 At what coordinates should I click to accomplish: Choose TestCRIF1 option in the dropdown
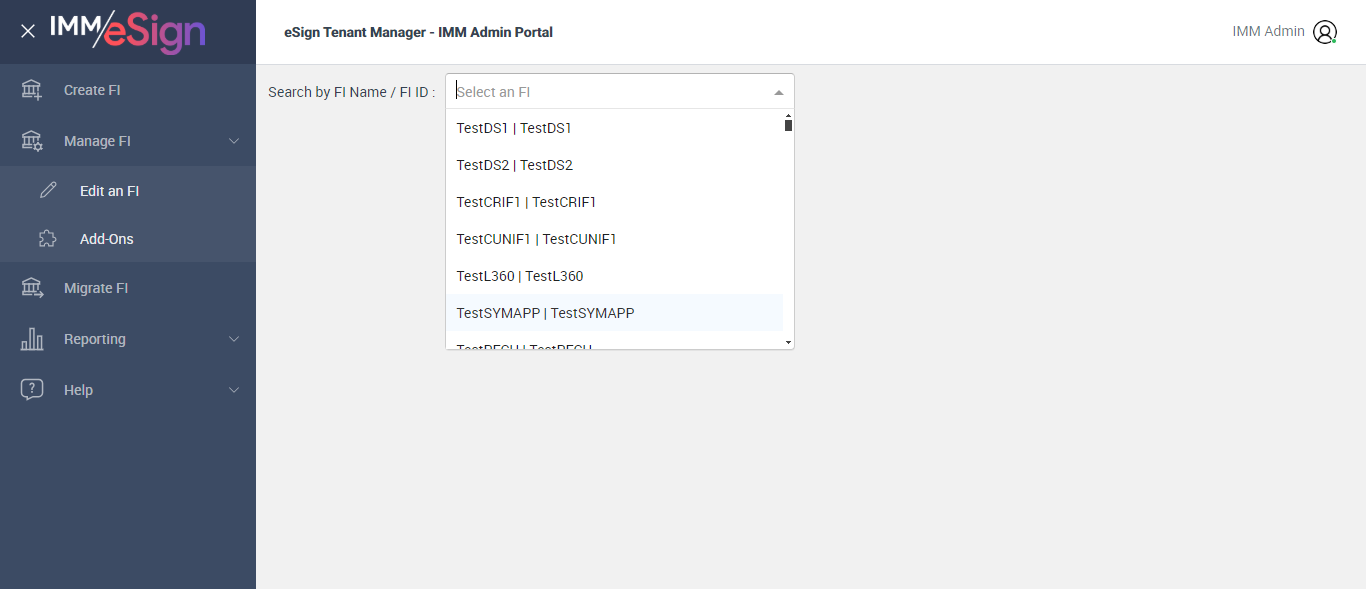click(526, 202)
